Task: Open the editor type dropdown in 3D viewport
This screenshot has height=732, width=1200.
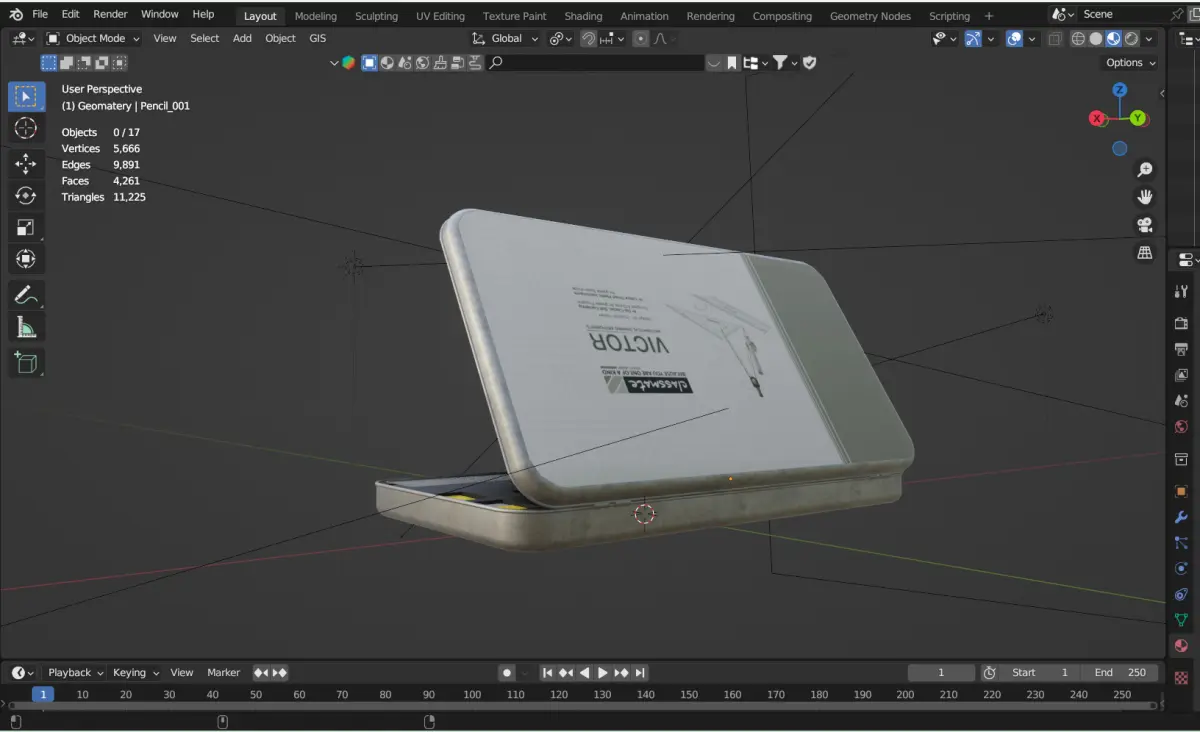Action: (x=24, y=38)
